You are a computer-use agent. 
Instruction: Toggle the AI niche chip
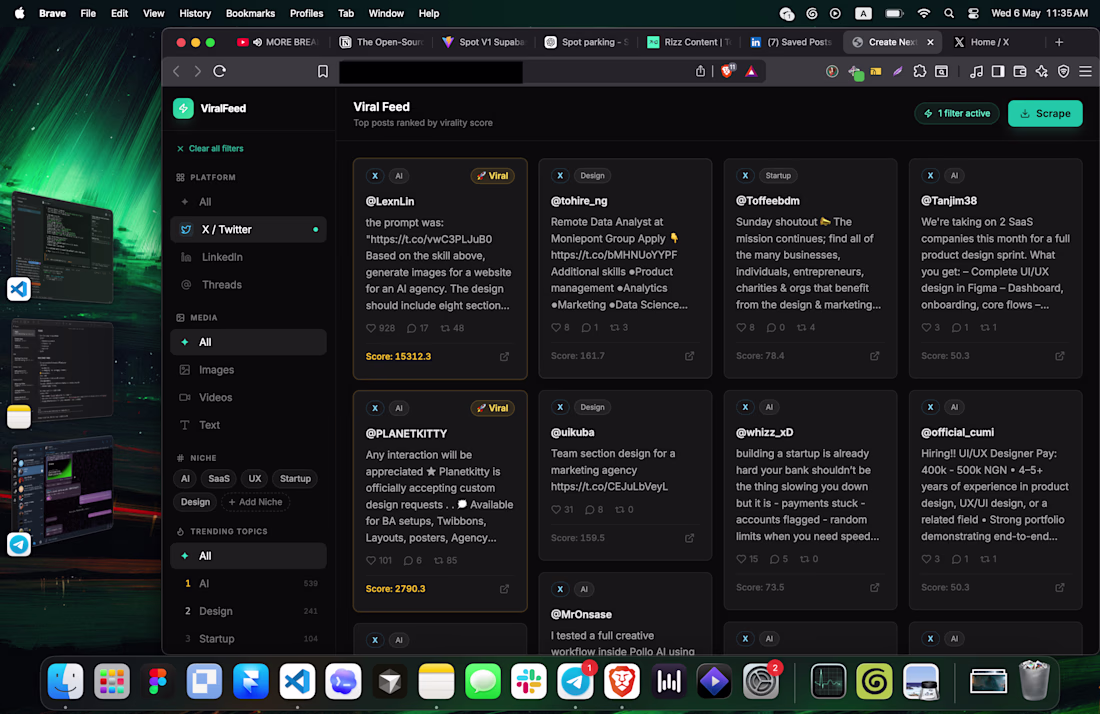pos(185,478)
